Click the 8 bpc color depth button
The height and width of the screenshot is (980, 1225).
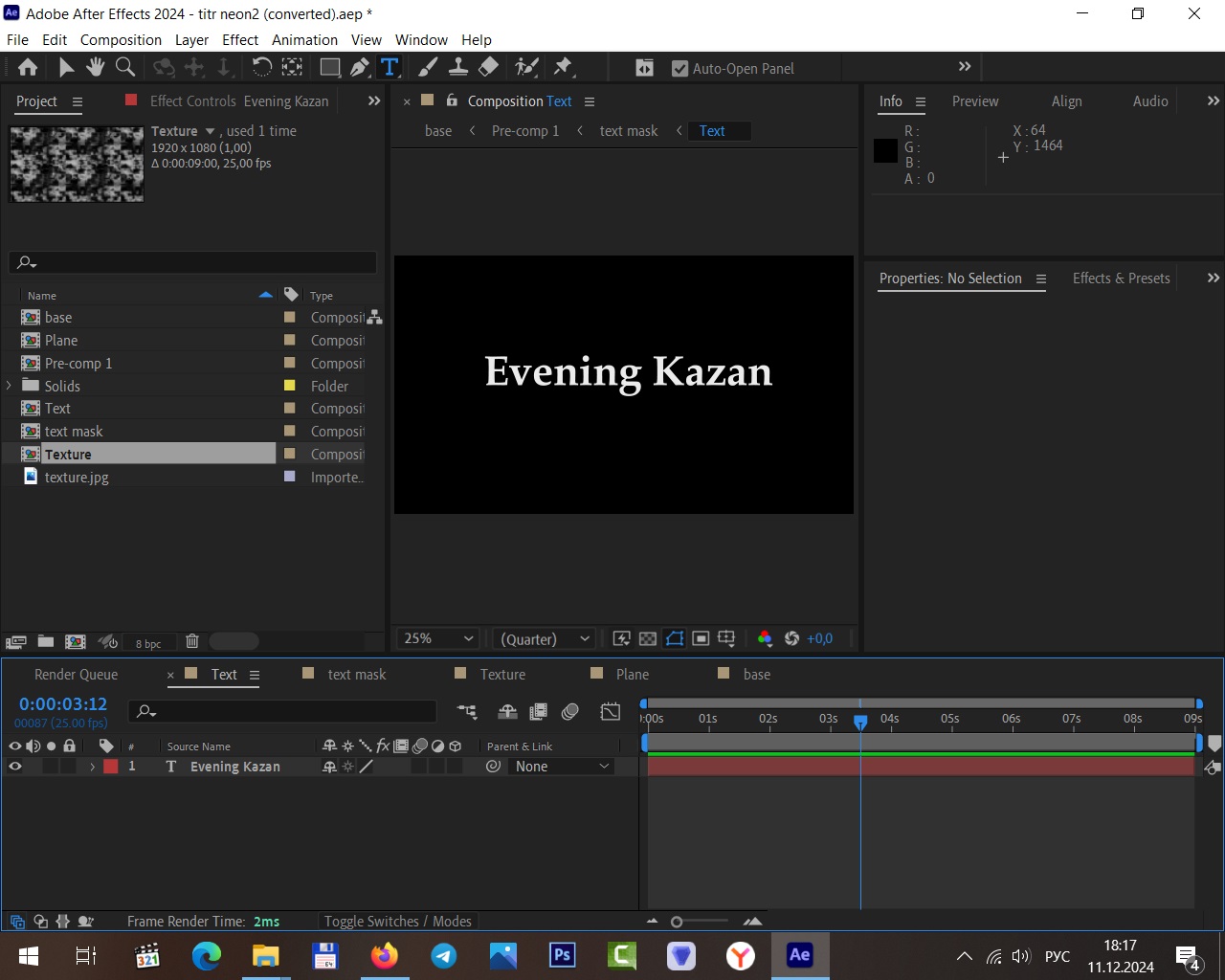[148, 643]
